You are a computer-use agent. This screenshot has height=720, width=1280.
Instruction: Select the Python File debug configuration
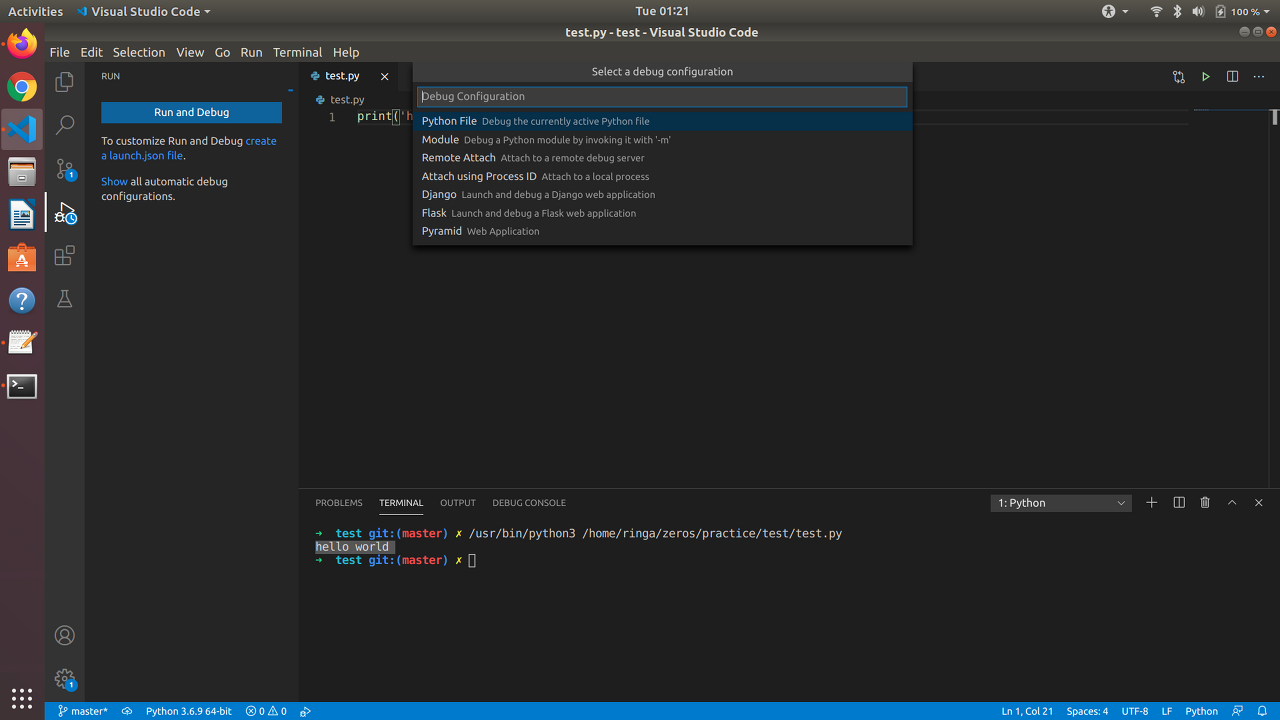pyautogui.click(x=662, y=121)
